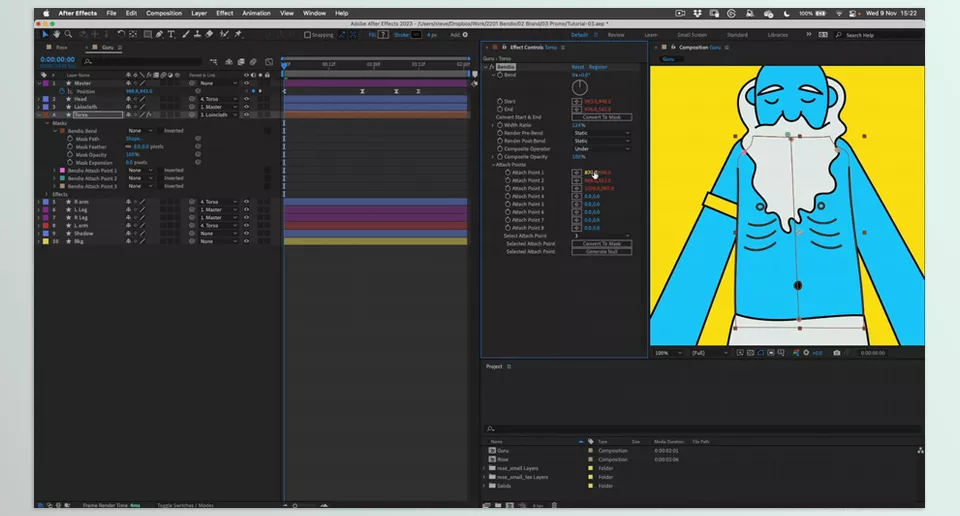Select the Pen tool

pos(159,34)
